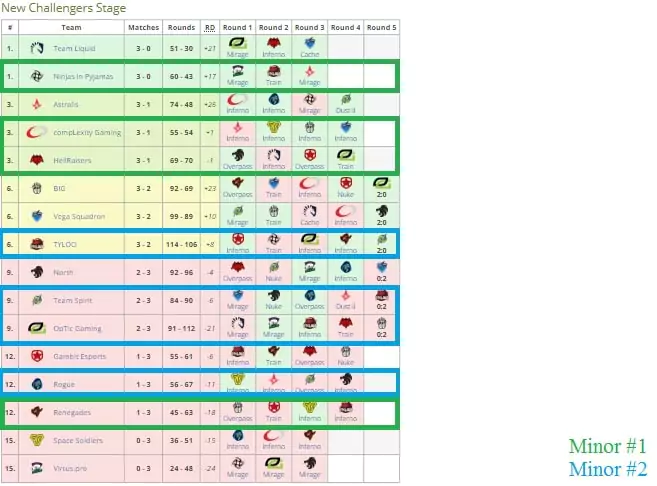
Task: Click the Team Liquid logo beside its name
Action: [x=37, y=48]
